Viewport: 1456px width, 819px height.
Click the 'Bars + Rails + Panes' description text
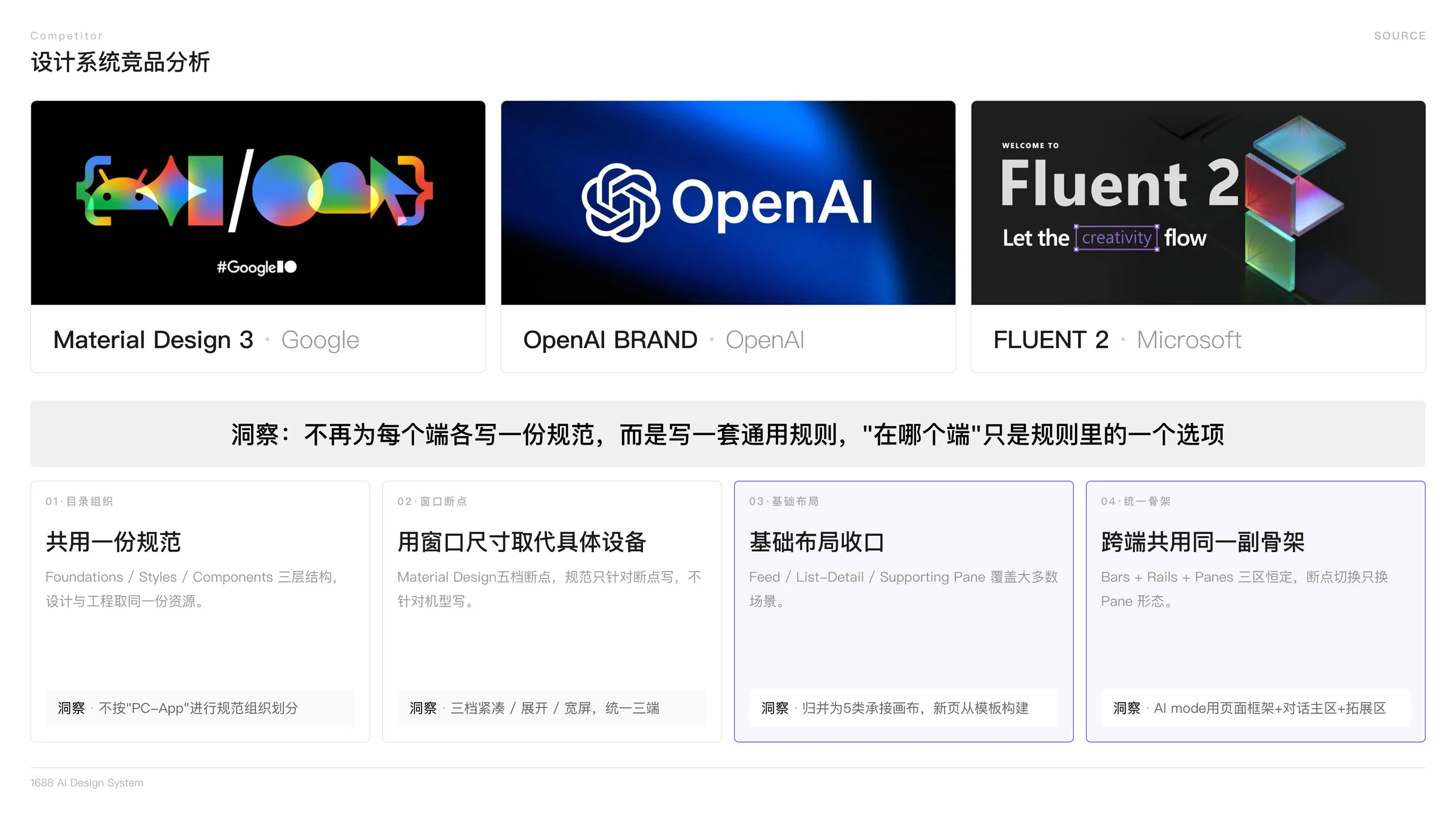(x=1244, y=589)
